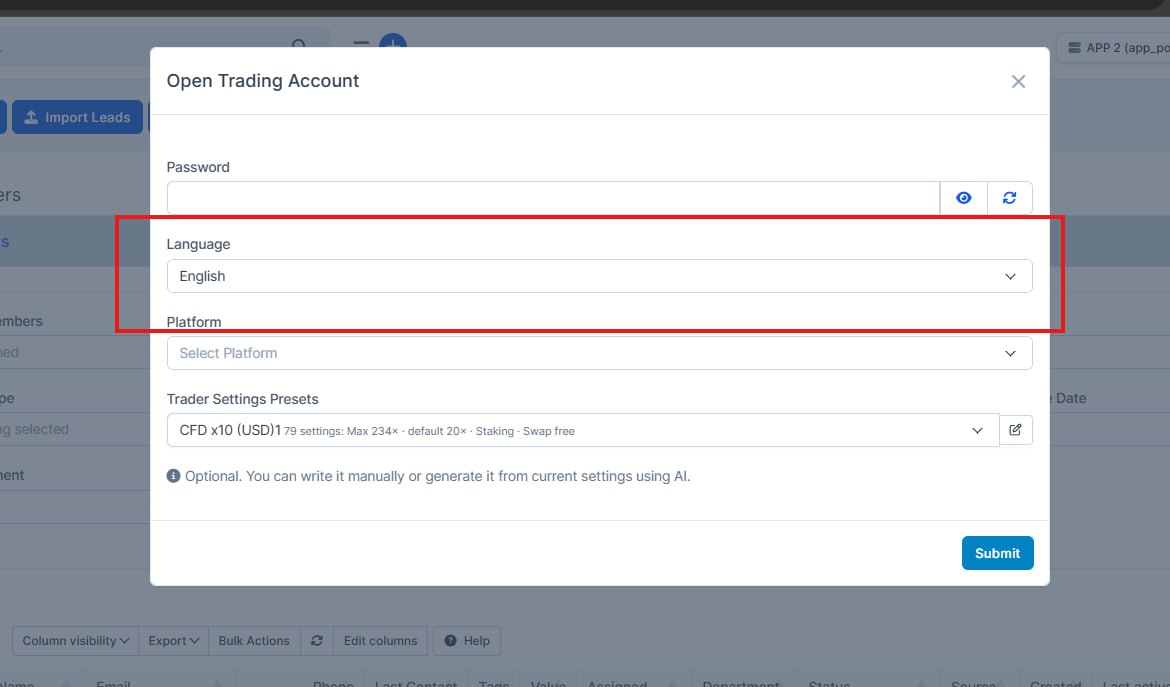The image size is (1170, 687).
Task: Open Bulk Actions
Action: click(x=254, y=641)
